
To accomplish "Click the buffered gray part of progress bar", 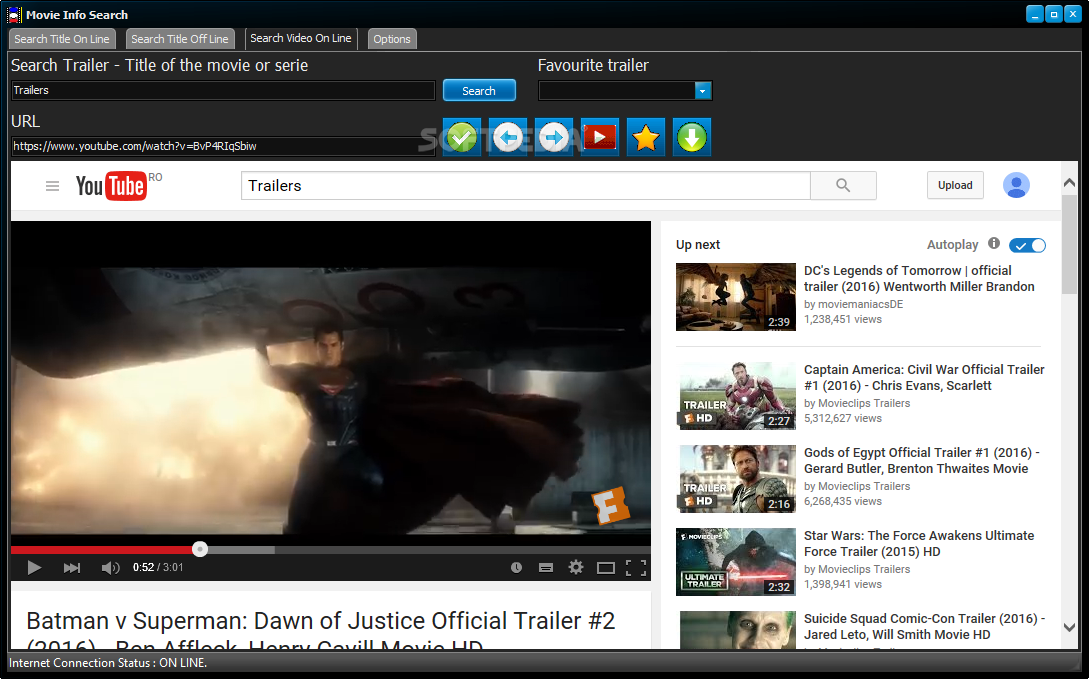I will coord(241,549).
